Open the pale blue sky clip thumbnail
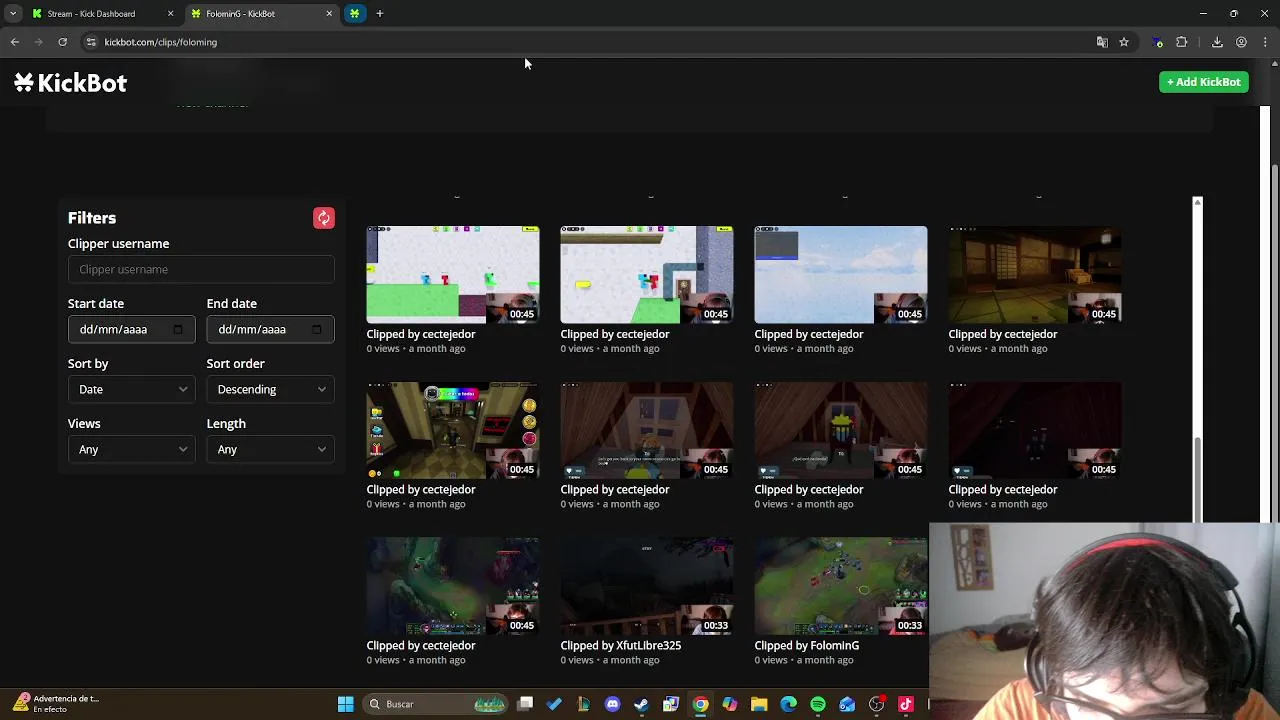Image resolution: width=1280 pixels, height=720 pixels. [x=841, y=274]
